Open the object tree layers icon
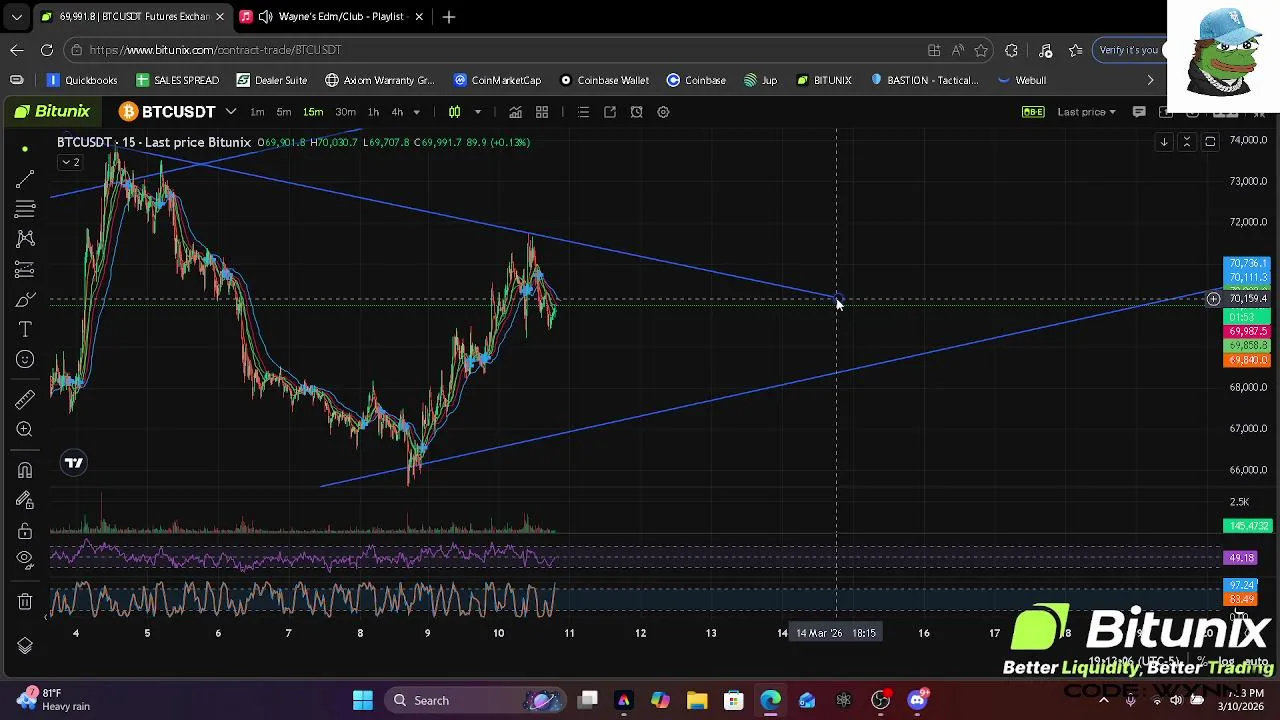 (25, 646)
